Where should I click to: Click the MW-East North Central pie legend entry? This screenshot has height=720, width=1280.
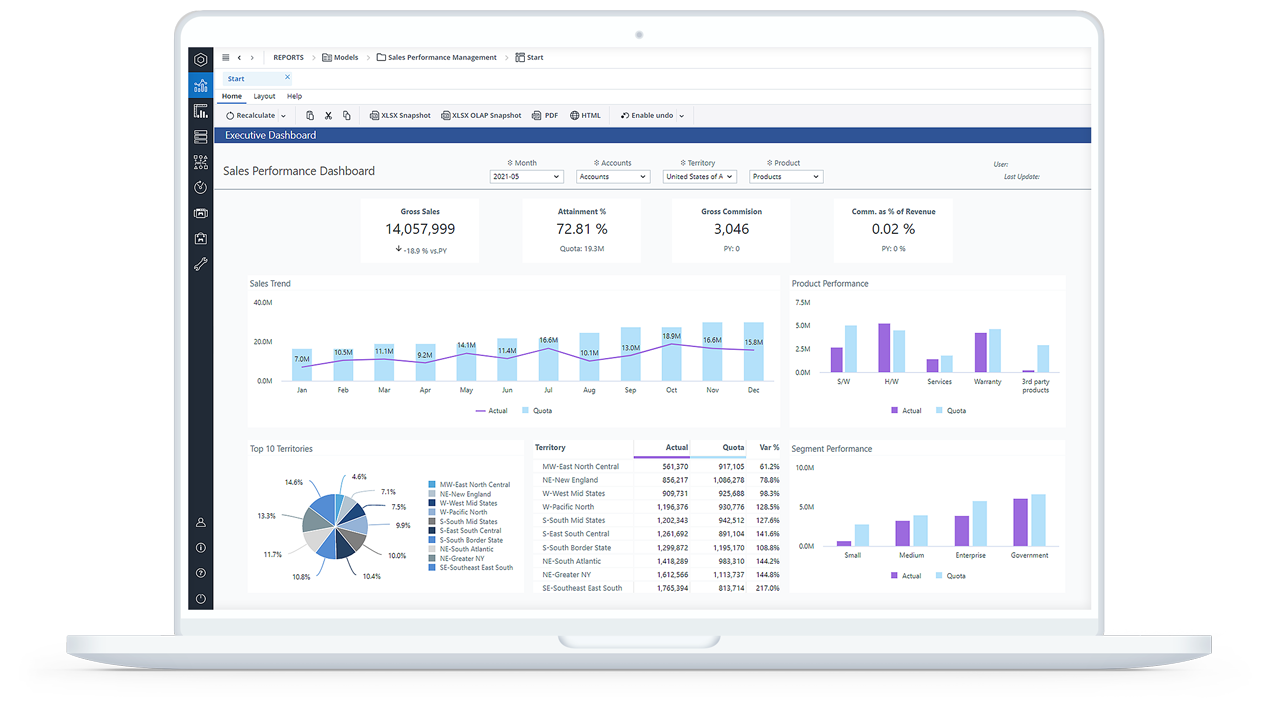pos(468,485)
